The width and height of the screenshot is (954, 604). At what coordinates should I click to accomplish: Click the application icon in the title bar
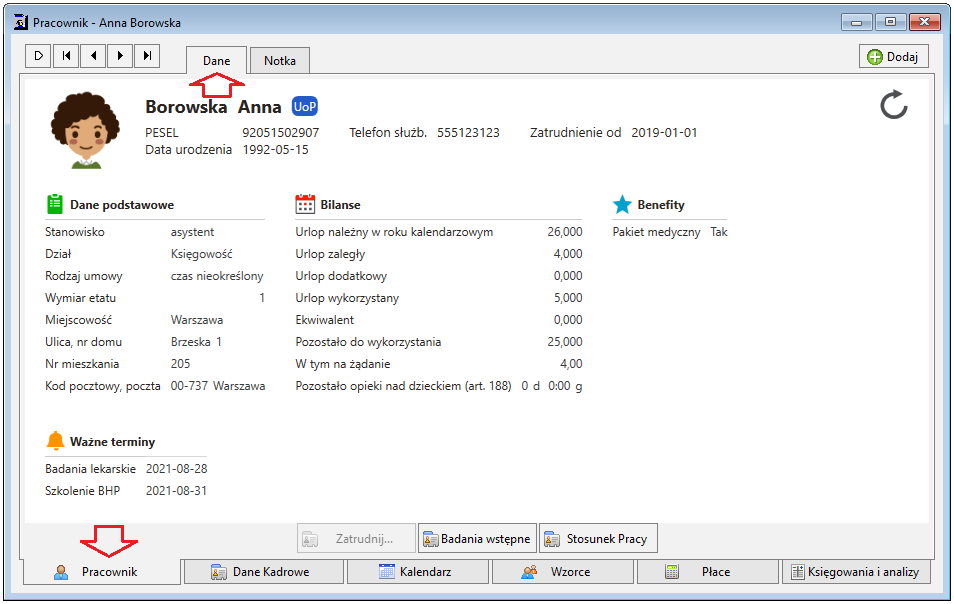pyautogui.click(x=21, y=23)
